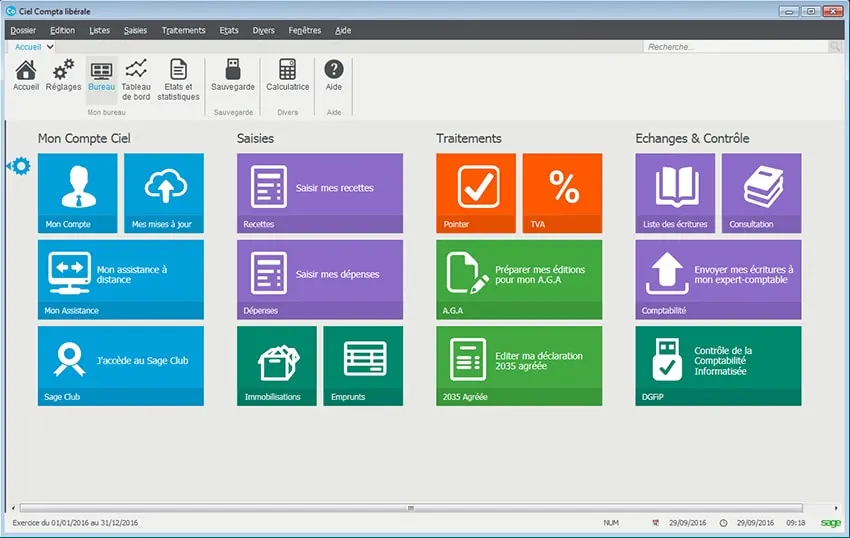This screenshot has height=538, width=850.
Task: Open the Dossier menu
Action: (x=23, y=30)
